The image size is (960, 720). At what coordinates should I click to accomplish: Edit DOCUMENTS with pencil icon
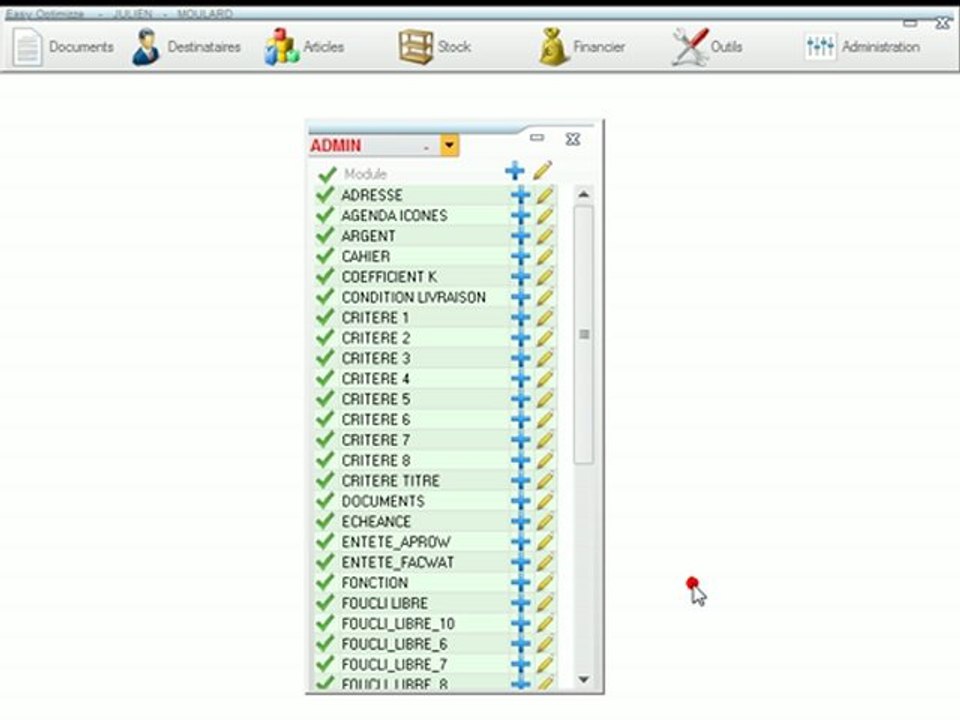pos(544,501)
